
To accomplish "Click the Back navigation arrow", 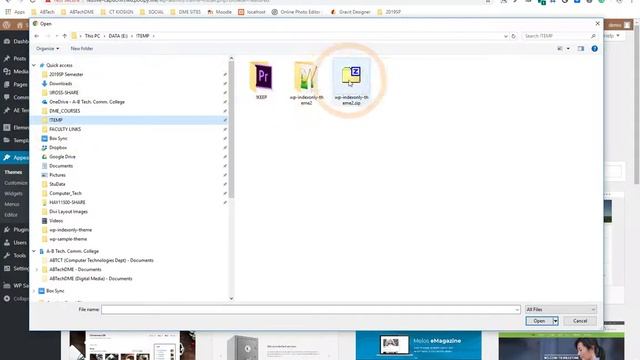I will point(37,36).
